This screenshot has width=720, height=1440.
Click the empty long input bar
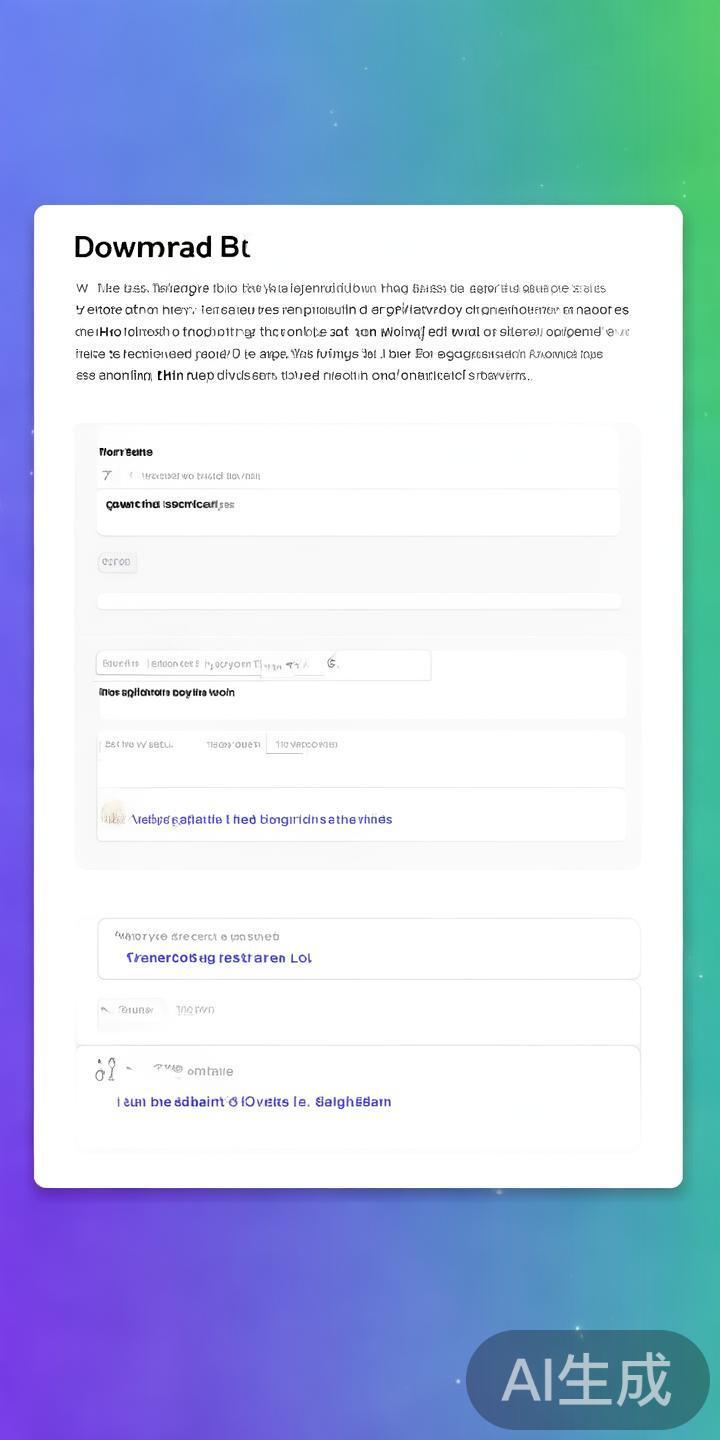click(358, 601)
